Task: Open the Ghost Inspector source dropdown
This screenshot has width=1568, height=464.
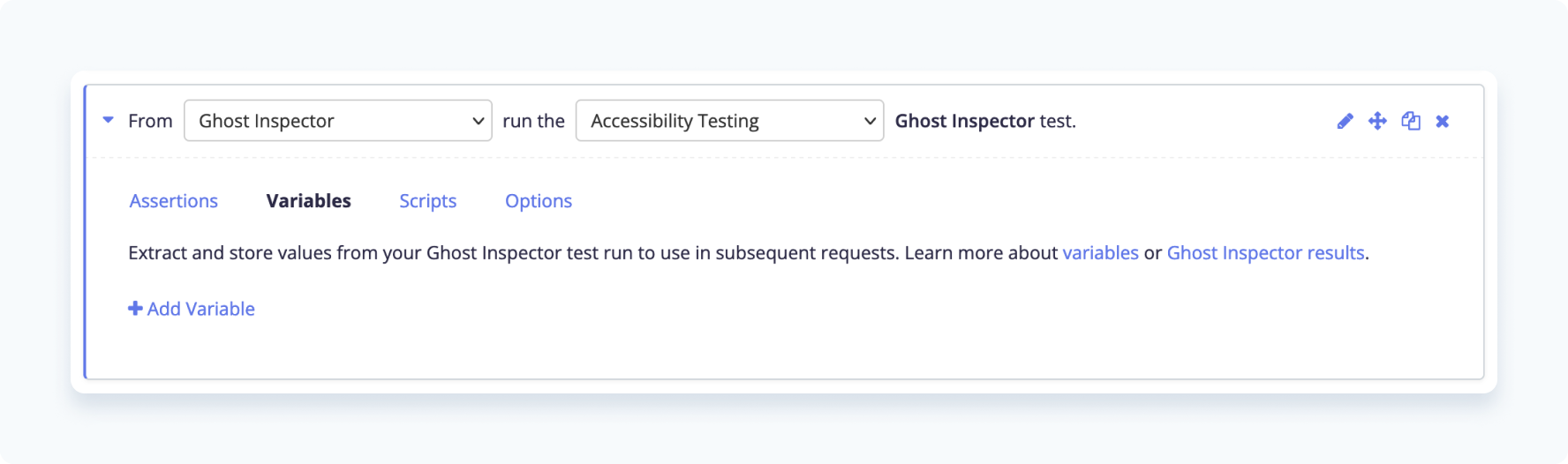Action: [327, 121]
